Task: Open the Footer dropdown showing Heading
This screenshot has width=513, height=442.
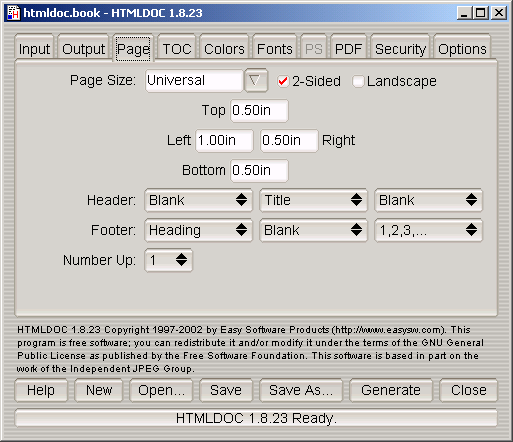Action: point(198,230)
